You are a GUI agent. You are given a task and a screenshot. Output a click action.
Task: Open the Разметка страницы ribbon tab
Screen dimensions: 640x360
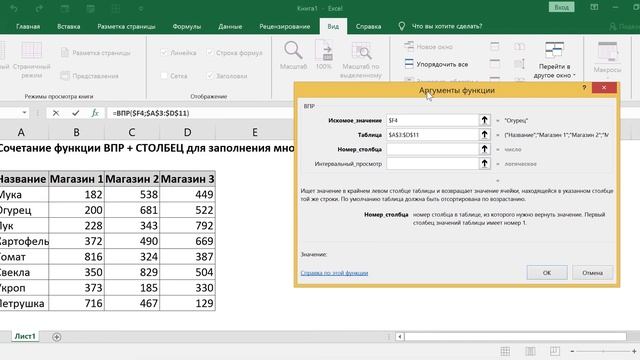tap(126, 26)
